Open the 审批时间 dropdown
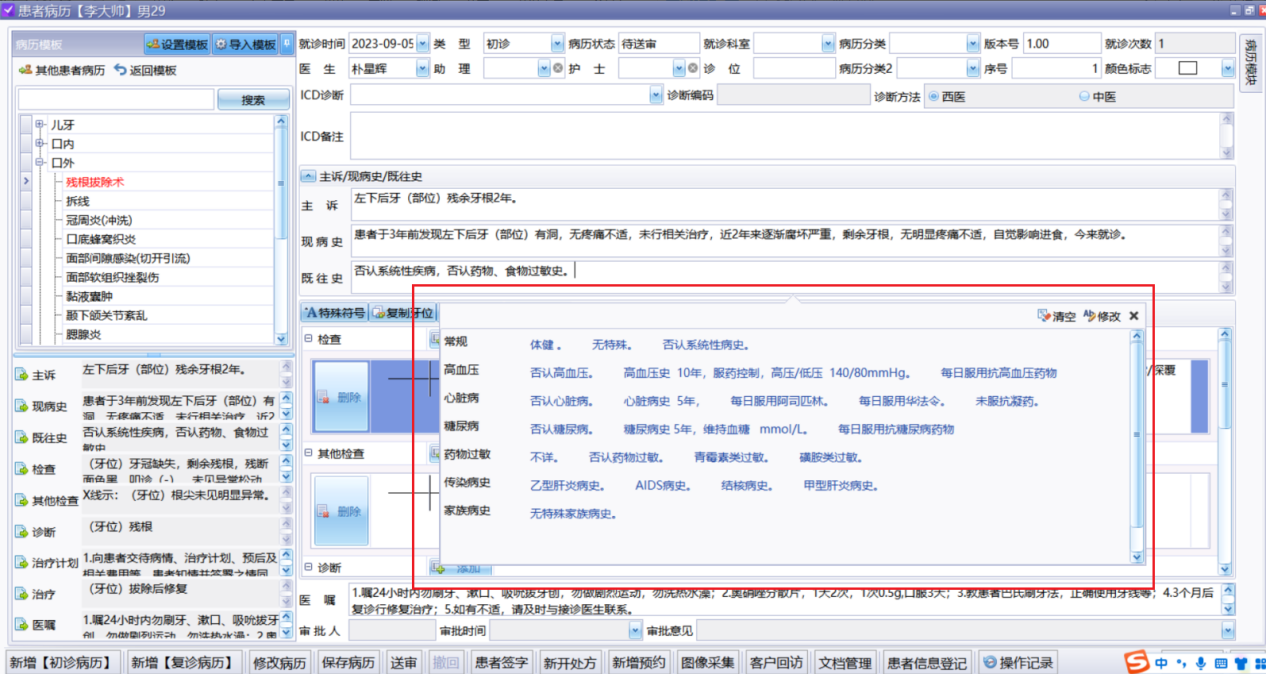1266x674 pixels. 636,631
